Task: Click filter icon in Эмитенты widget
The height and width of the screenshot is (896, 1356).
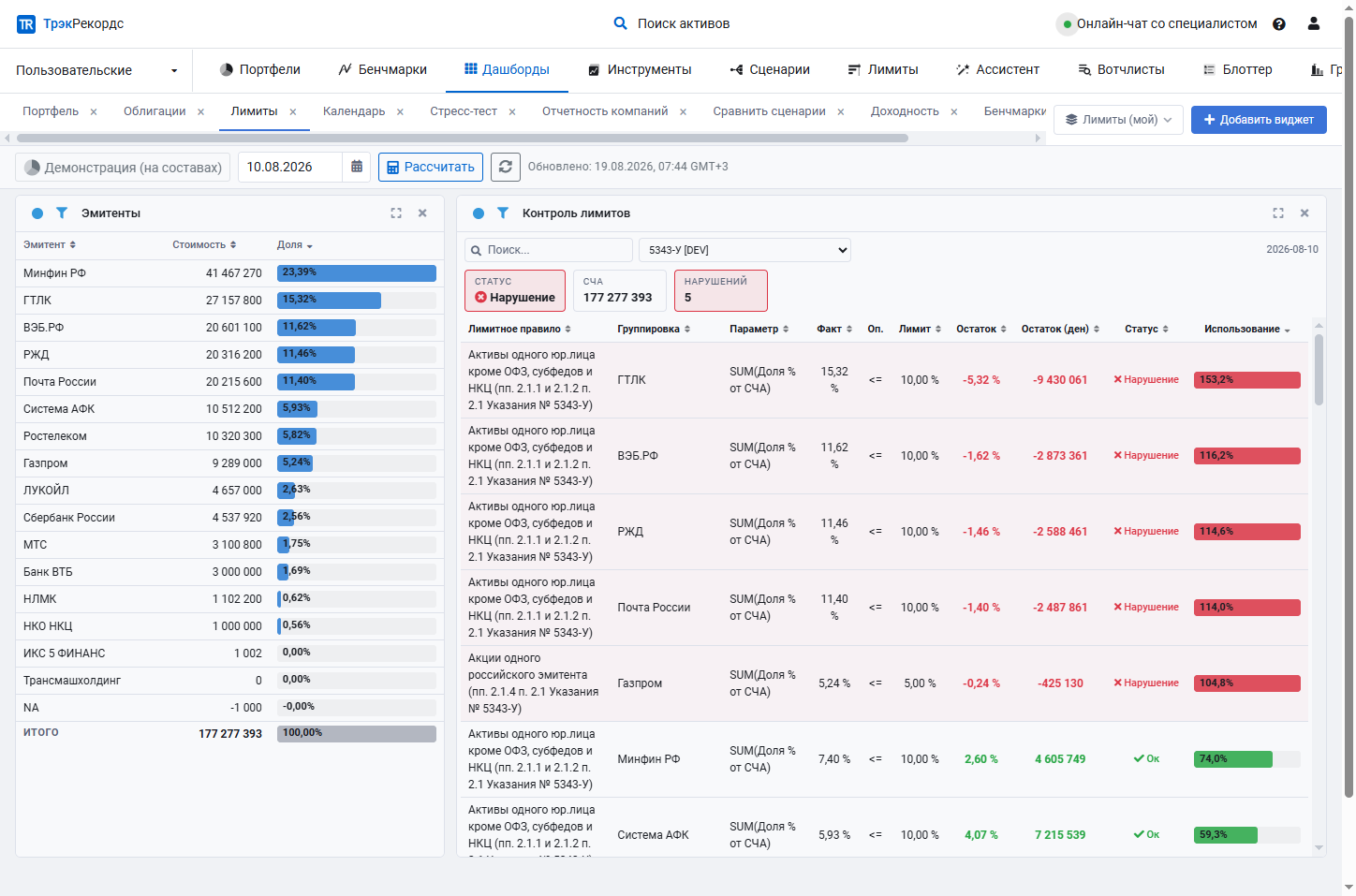Action: (62, 213)
